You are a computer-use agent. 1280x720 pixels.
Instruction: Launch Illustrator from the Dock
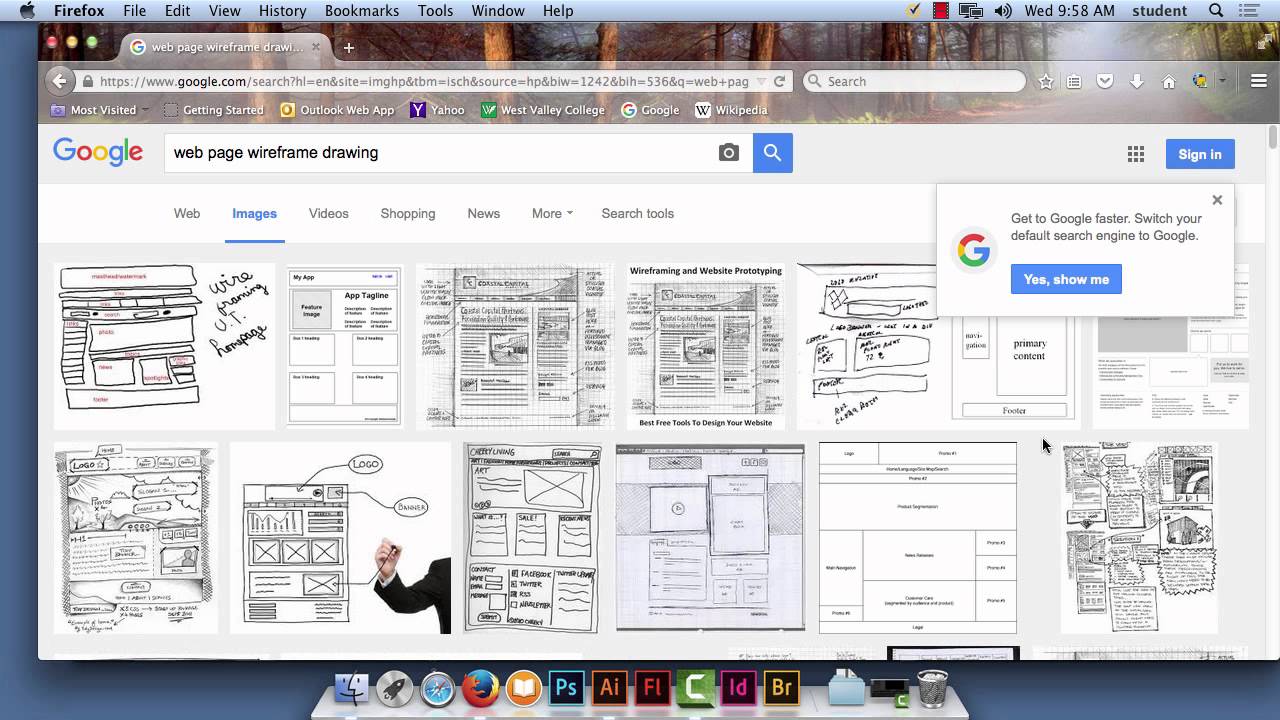[x=609, y=689]
